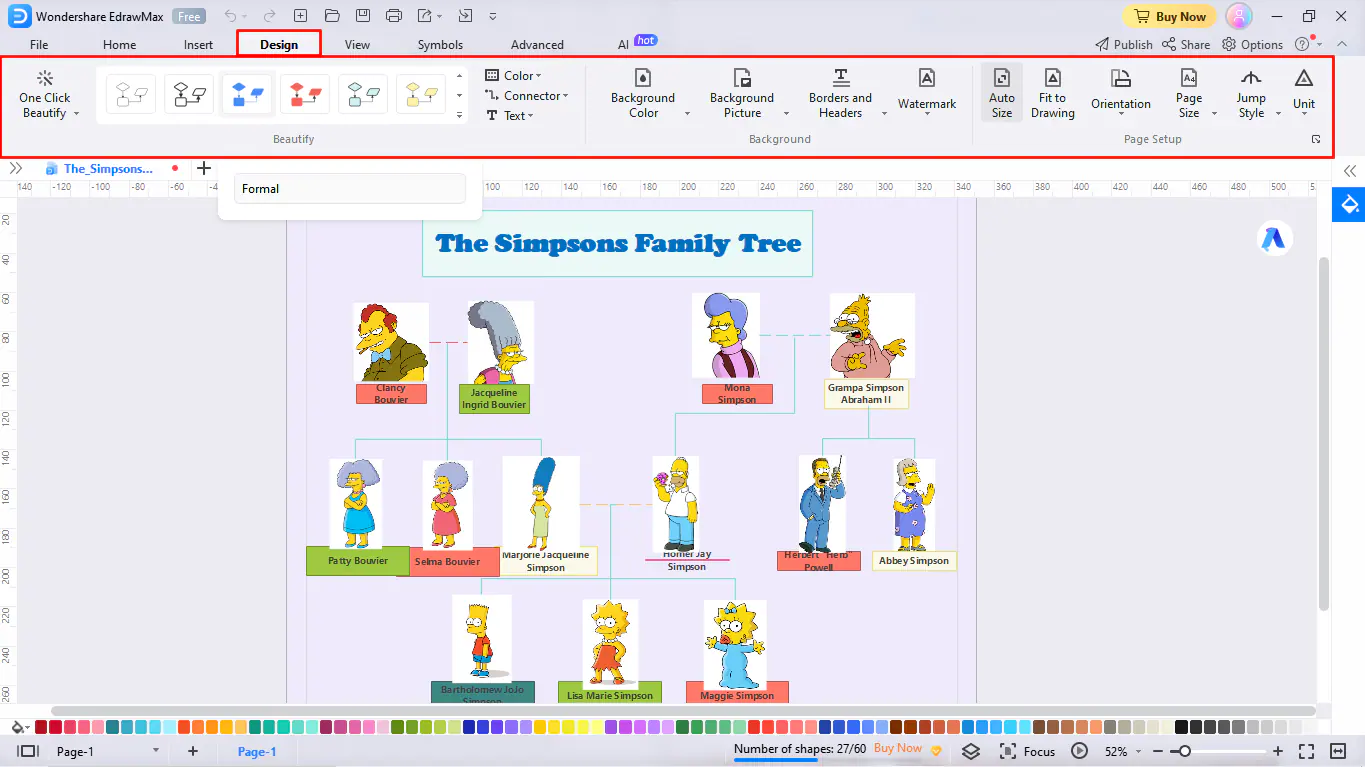Open the Page Setup dialog launcher
The image size is (1365, 767).
(x=1316, y=139)
